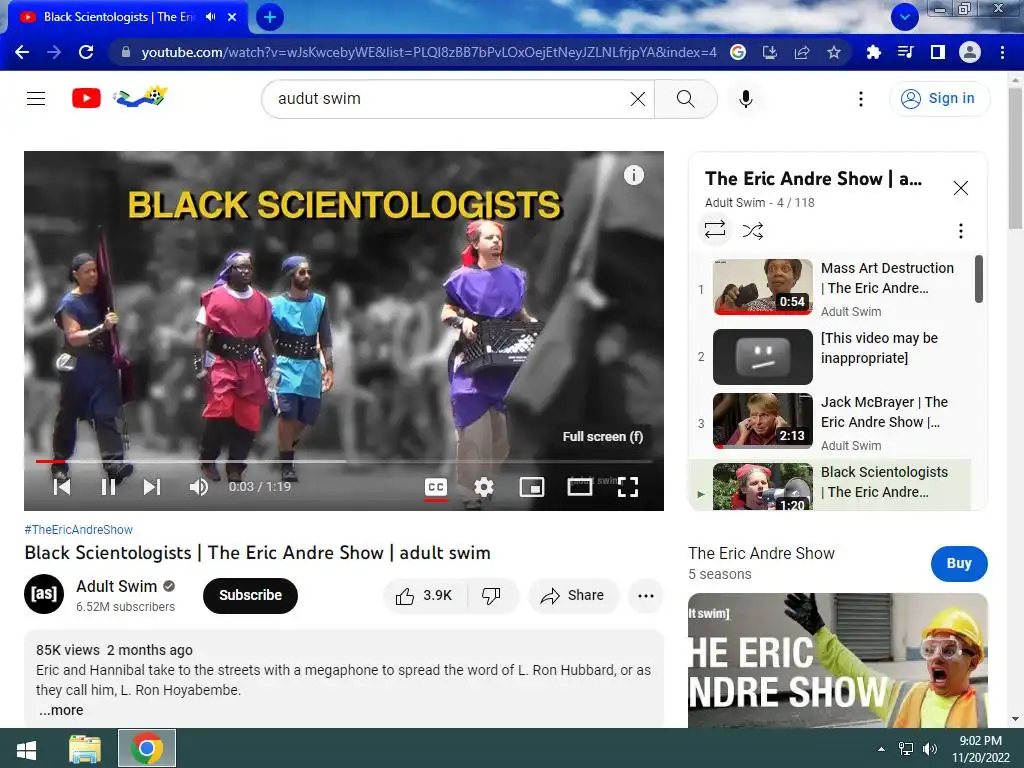Viewport: 1024px width, 768px height.
Task: Expand description with ...more
Action: (x=61, y=710)
